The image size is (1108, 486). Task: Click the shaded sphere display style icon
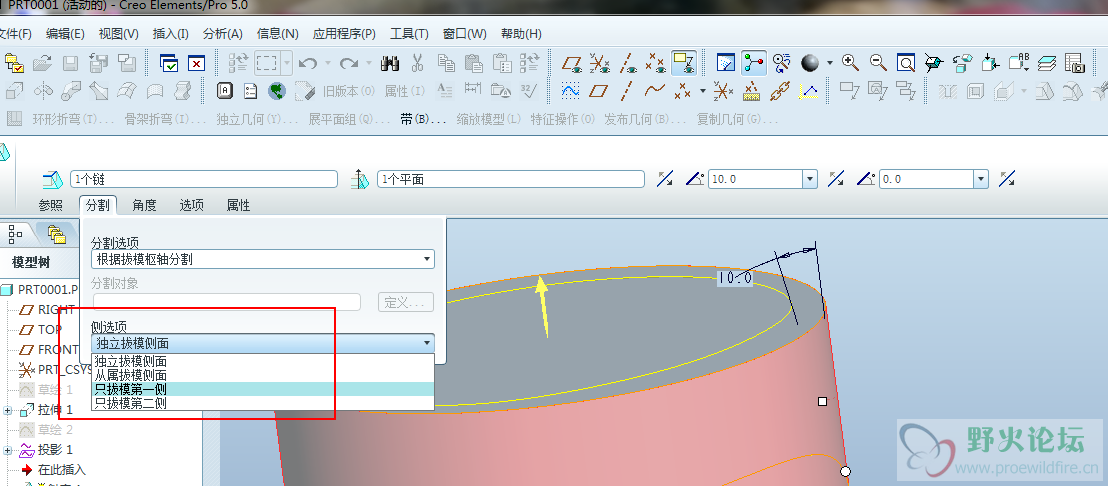pos(810,64)
